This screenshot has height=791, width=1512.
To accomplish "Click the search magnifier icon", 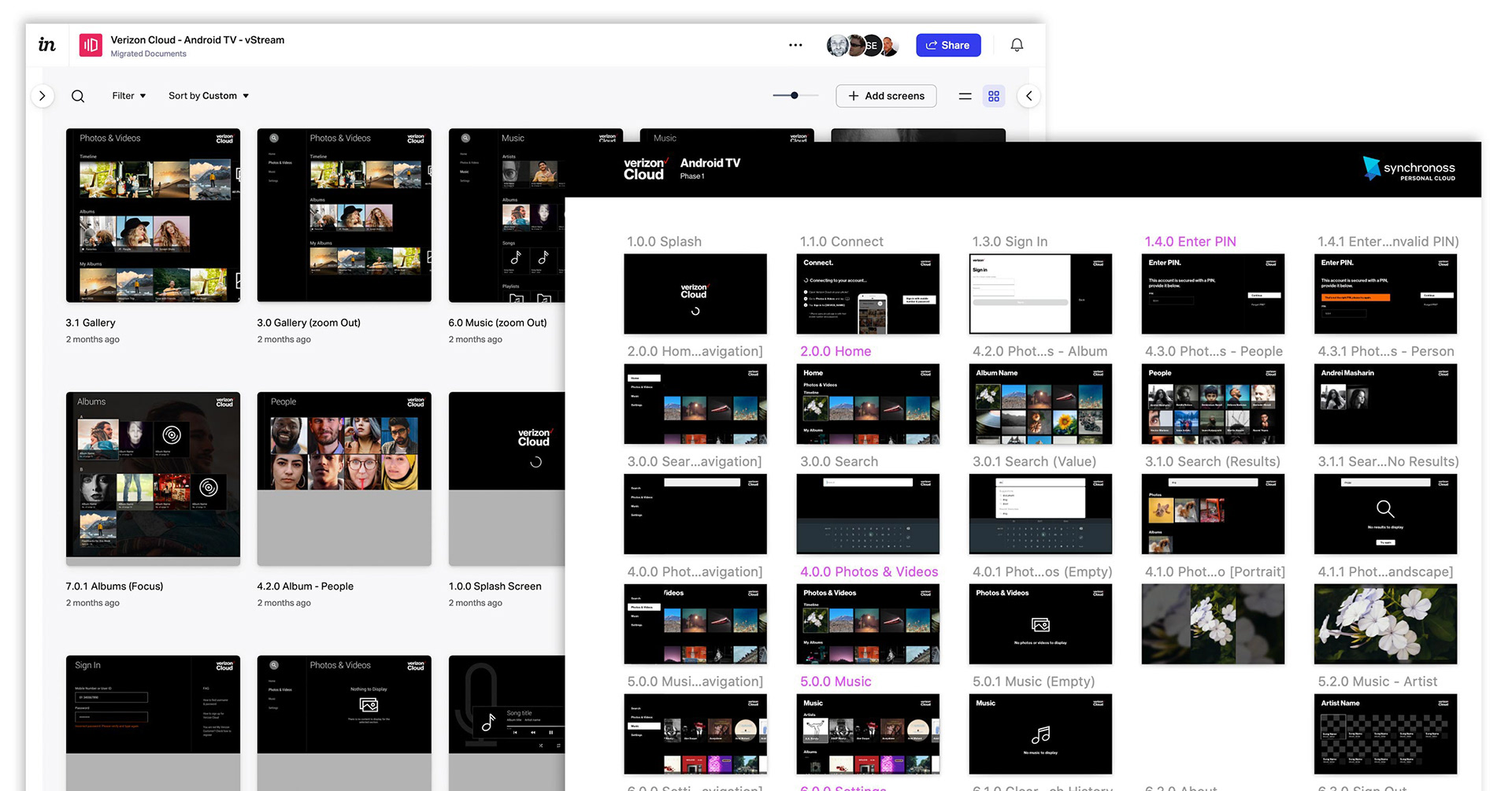I will click(x=78, y=96).
